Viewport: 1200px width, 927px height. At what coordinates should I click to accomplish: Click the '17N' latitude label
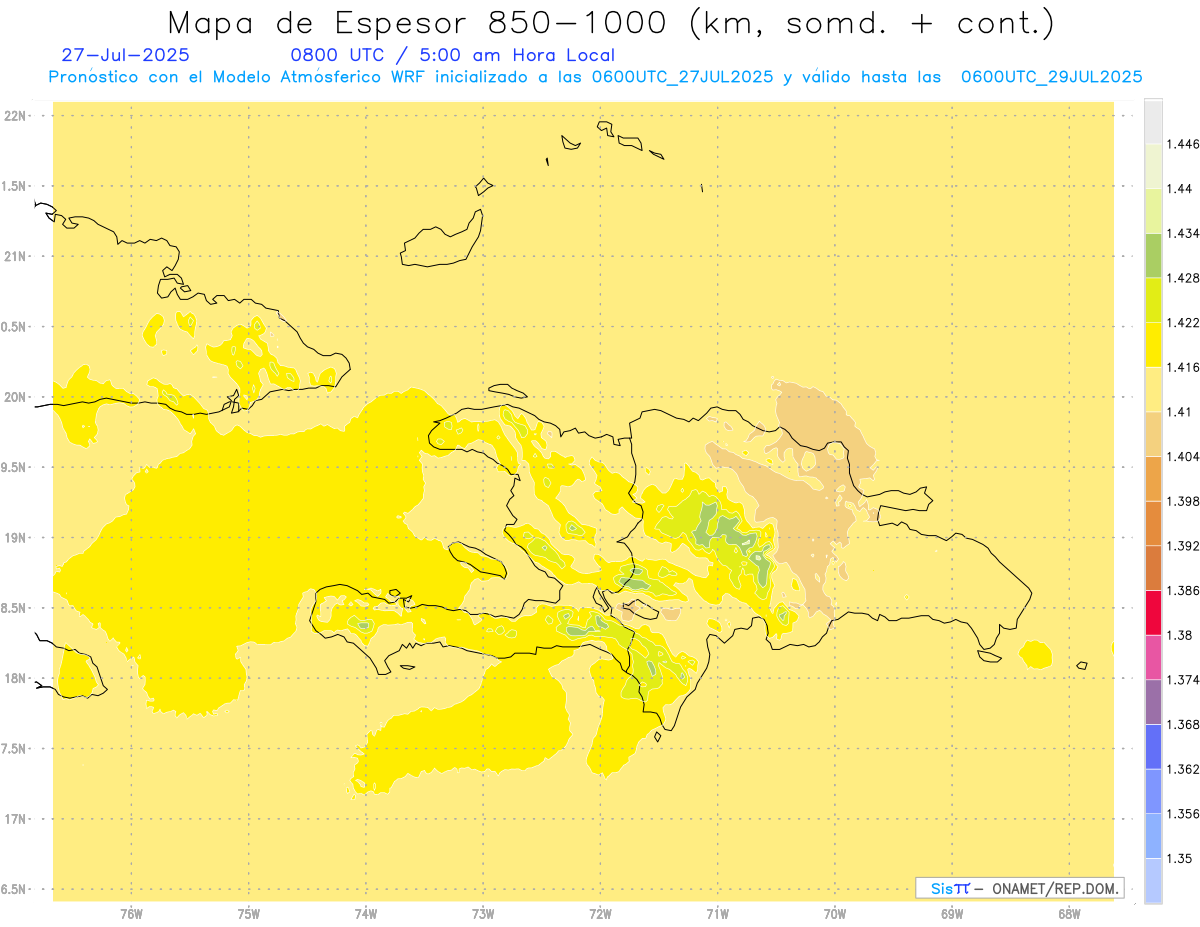click(17, 819)
